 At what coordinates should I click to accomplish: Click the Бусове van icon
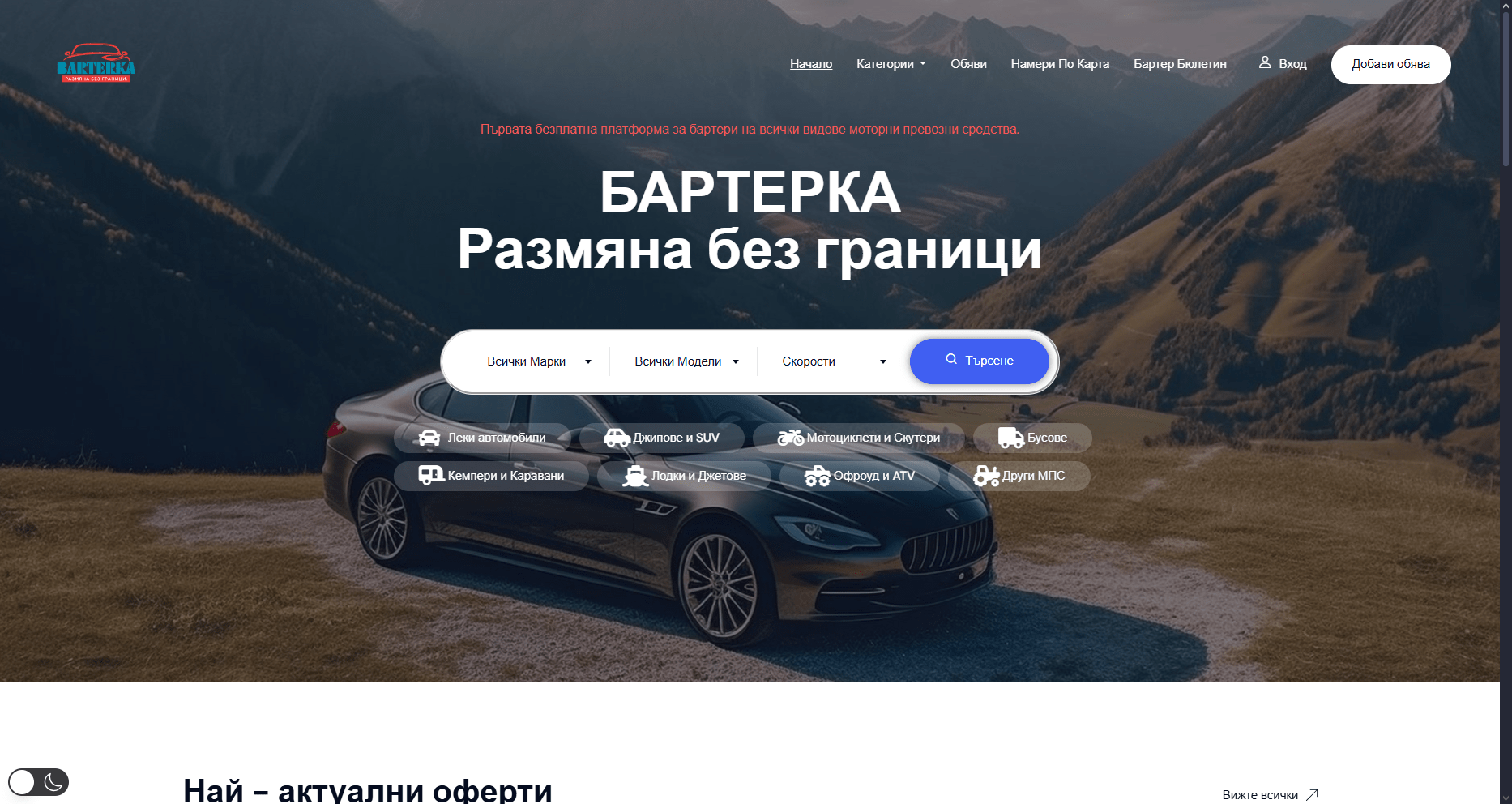[x=1011, y=438]
